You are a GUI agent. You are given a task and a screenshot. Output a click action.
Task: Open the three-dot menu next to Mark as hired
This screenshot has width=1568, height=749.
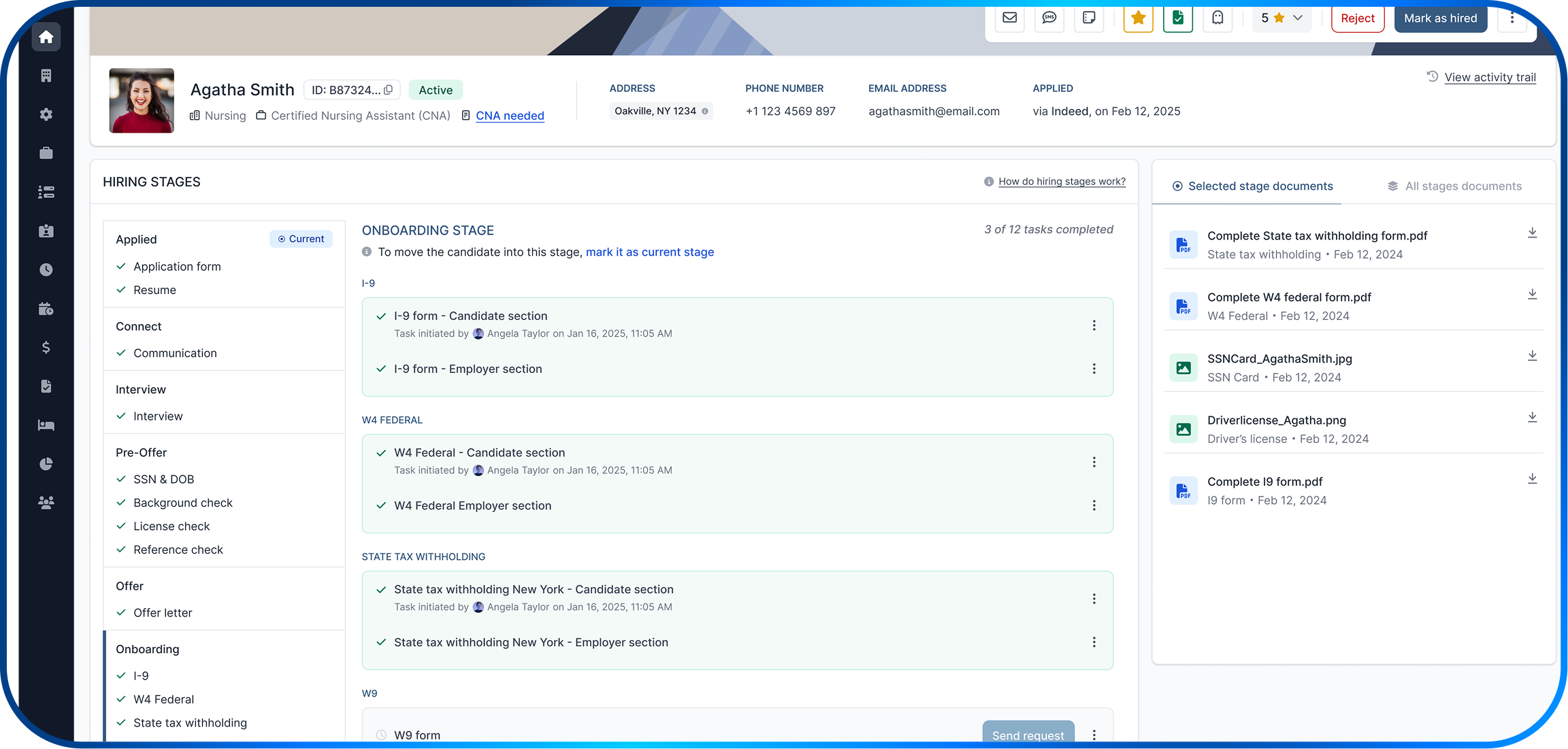(1512, 18)
